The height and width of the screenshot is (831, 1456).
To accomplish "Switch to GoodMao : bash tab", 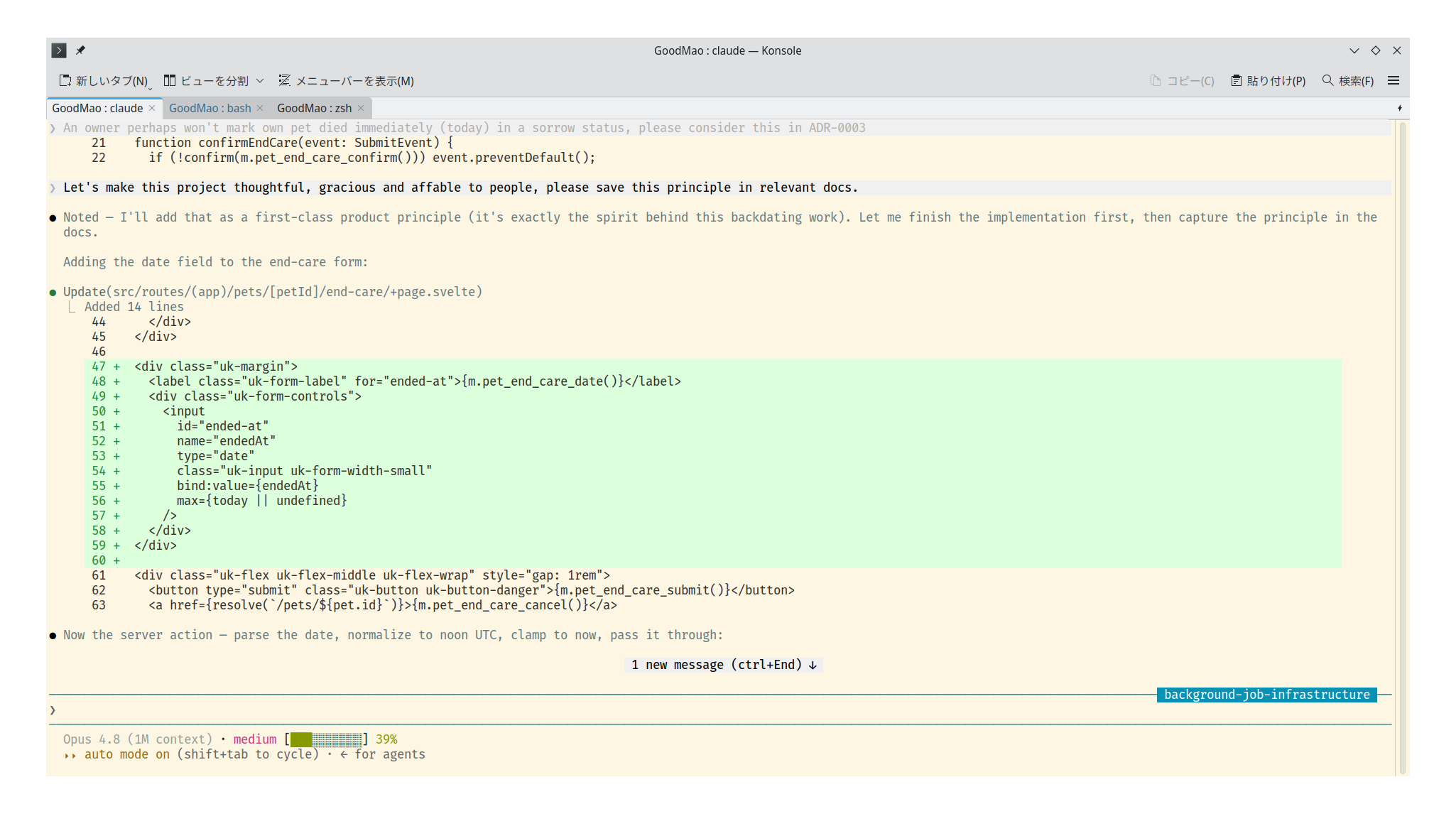I will pyautogui.click(x=210, y=108).
